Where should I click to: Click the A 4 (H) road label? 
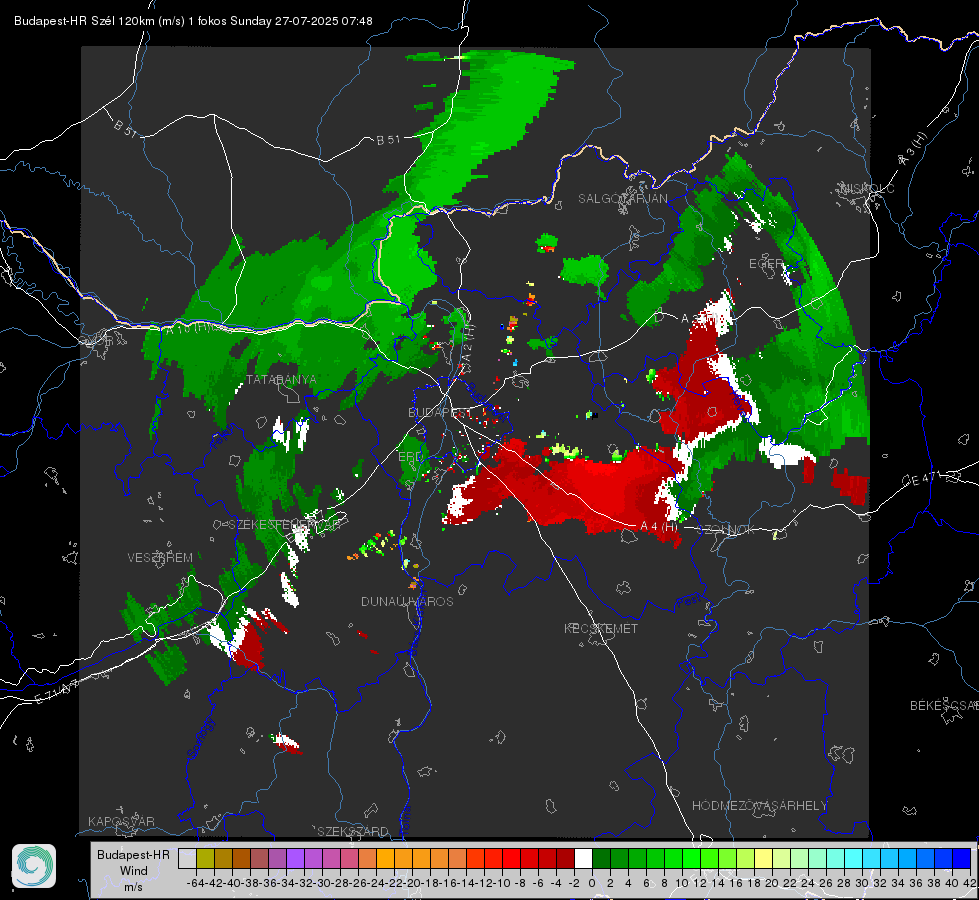point(659,527)
